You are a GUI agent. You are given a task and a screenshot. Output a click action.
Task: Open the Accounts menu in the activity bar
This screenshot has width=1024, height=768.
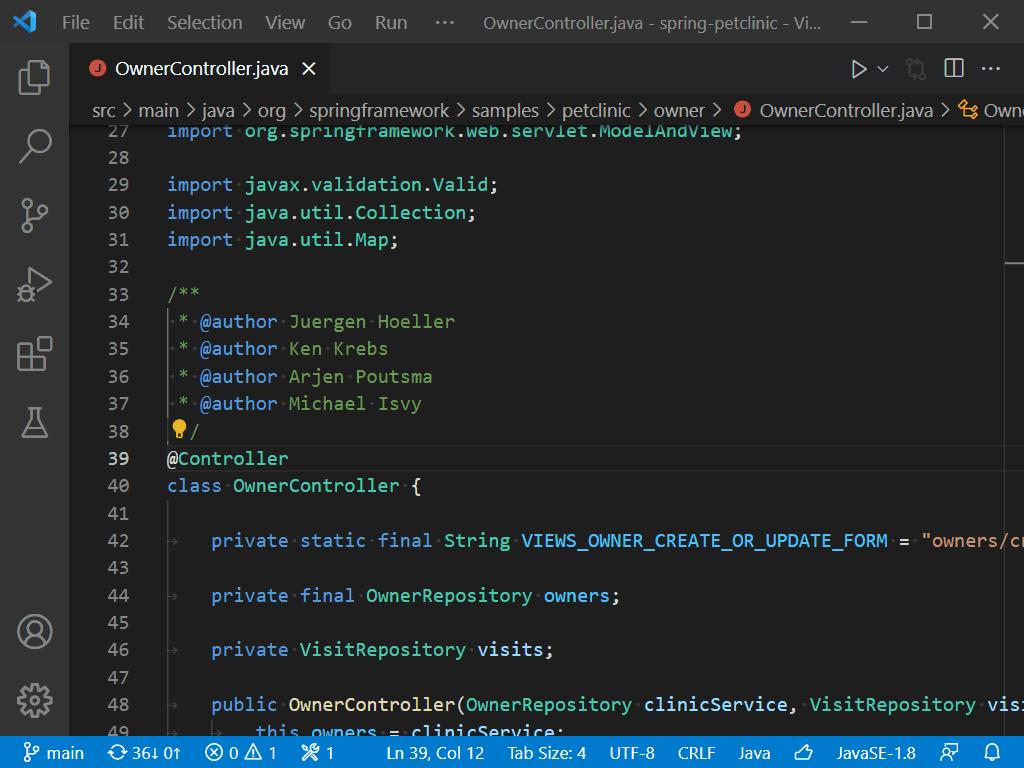tap(35, 631)
